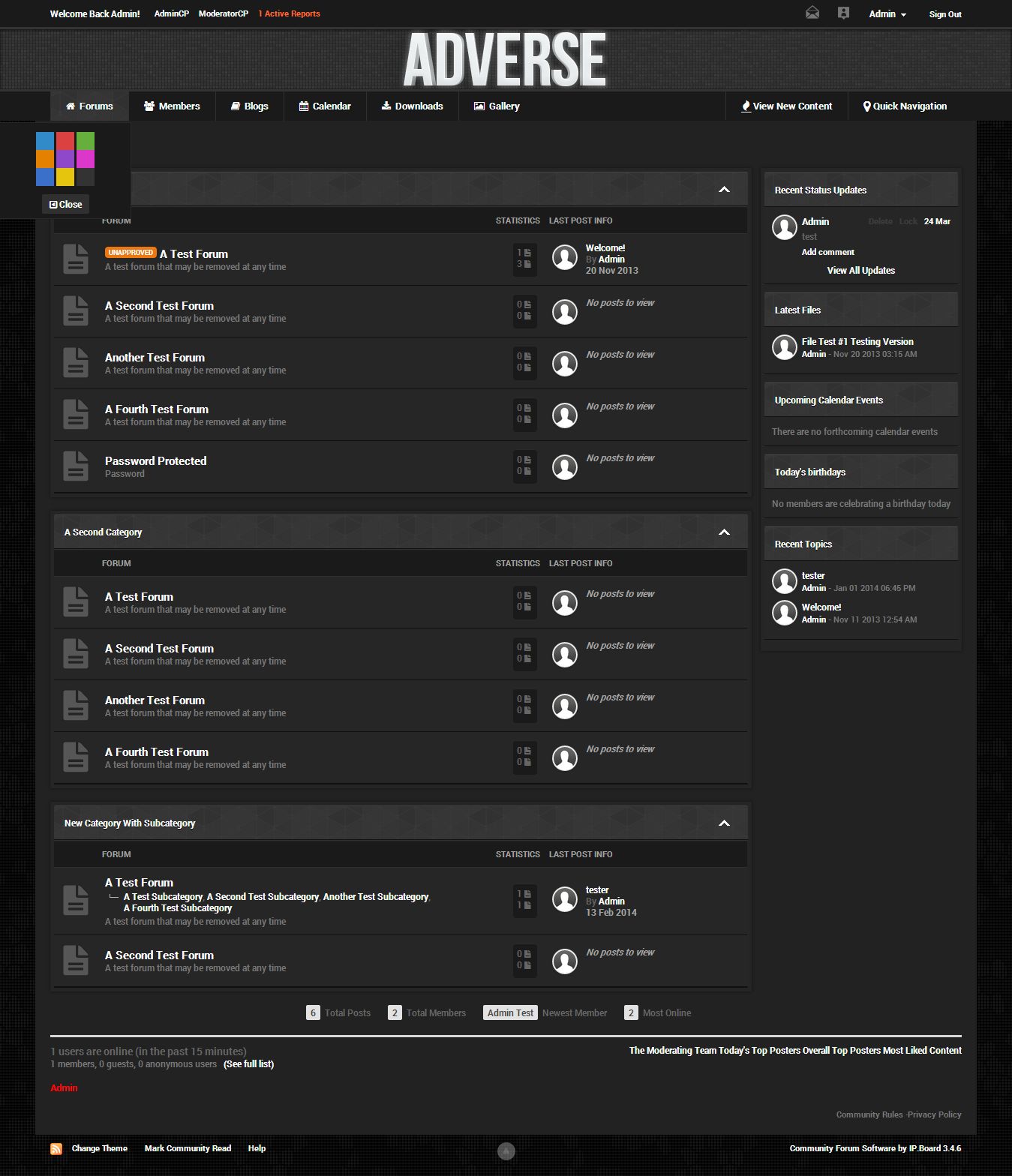Click Mark Community Read

(188, 1148)
